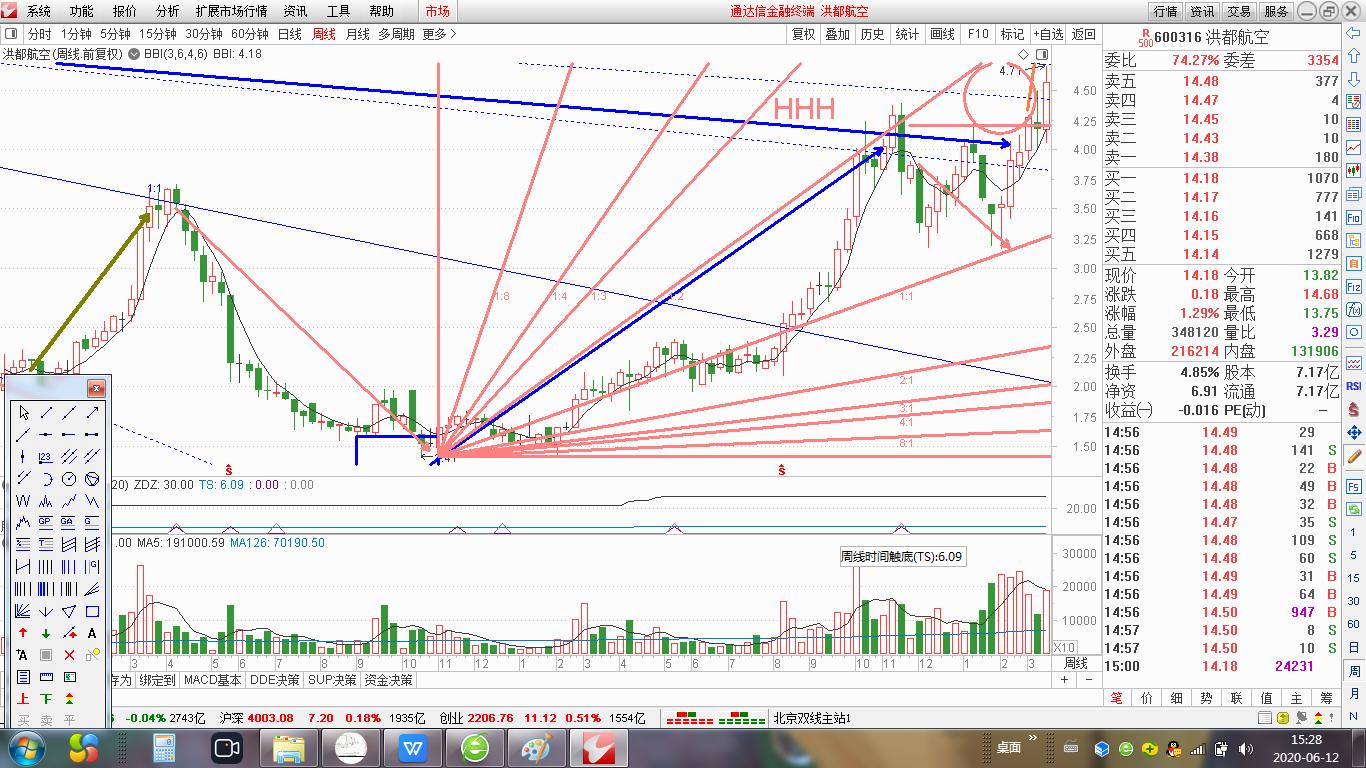Click the back arrow in right sidebar
This screenshot has height=768, width=1366.
[1354, 35]
